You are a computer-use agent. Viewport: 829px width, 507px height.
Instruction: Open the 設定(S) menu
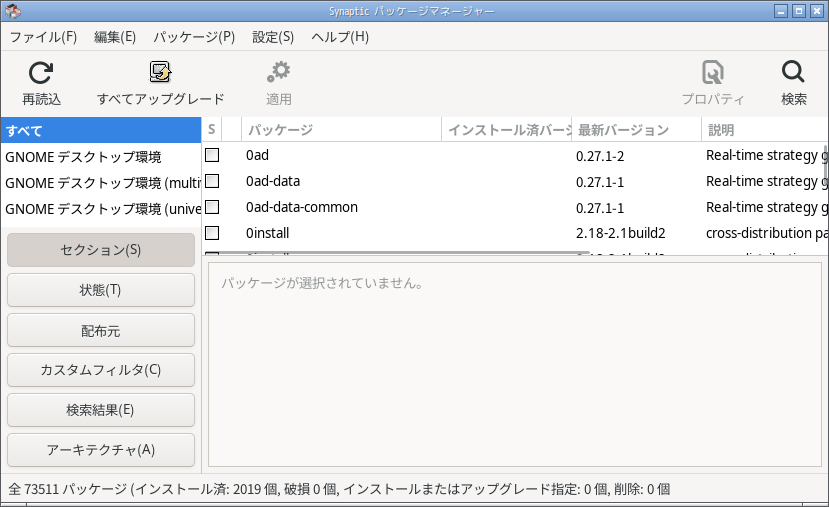(273, 37)
